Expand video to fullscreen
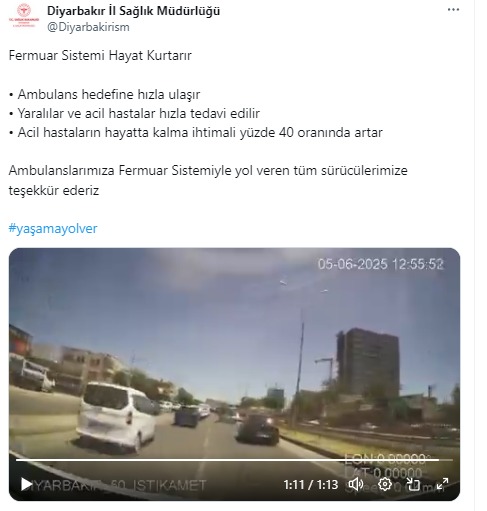The height and width of the screenshot is (511, 487). 442,484
